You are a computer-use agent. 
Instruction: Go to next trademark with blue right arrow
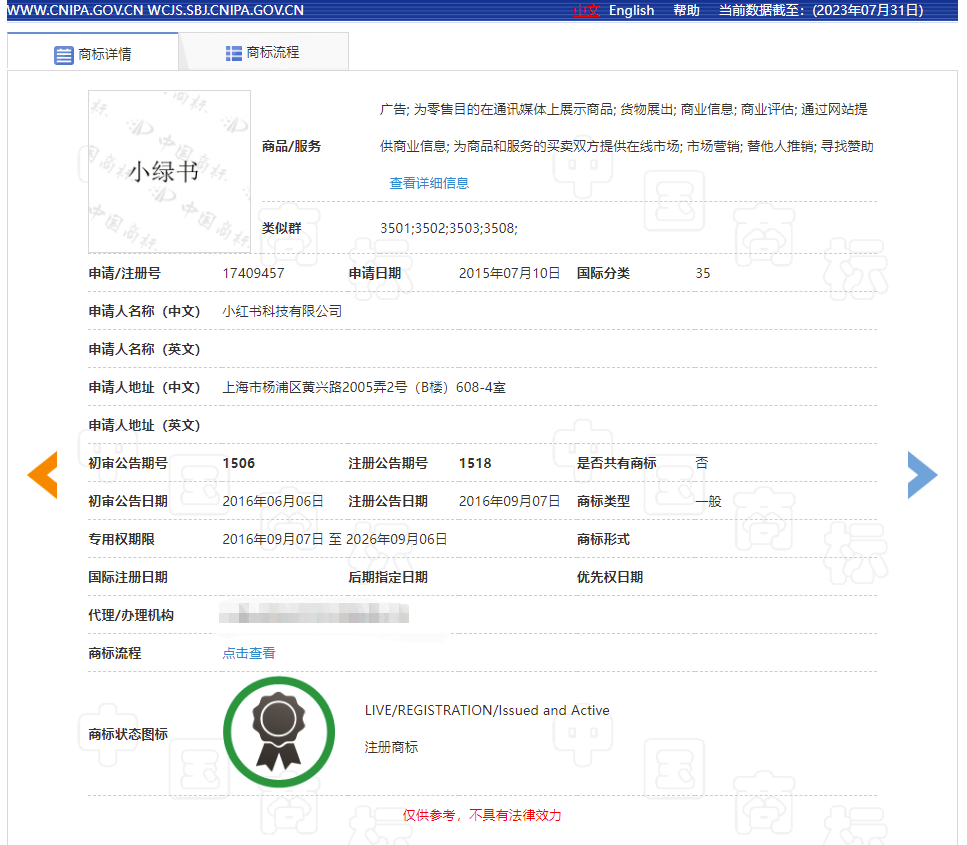pos(923,475)
